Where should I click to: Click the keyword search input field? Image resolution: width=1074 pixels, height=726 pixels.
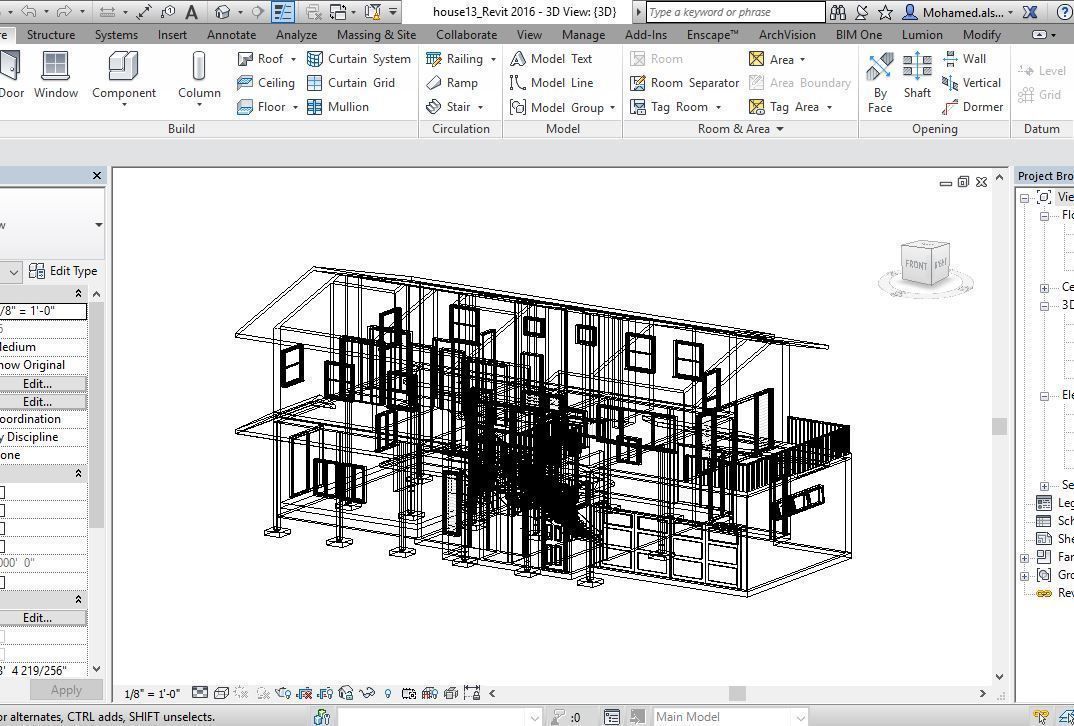[735, 12]
